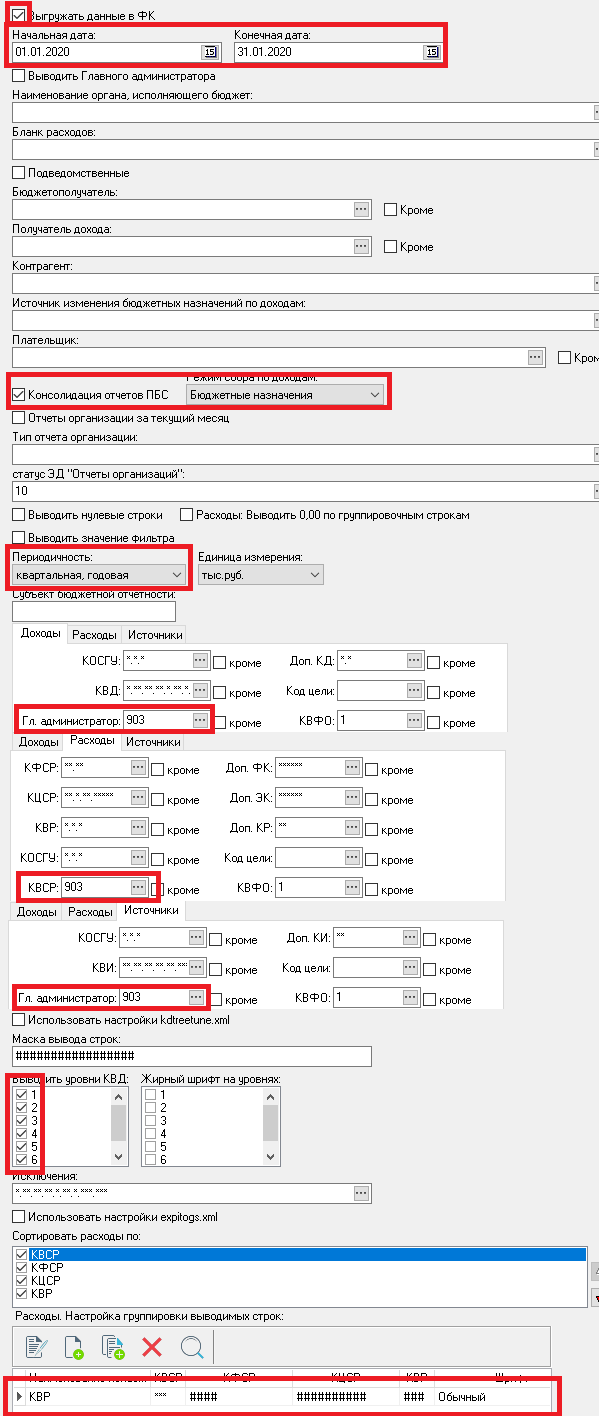Viewport: 600px width, 1416px height.
Task: Open lookup button next to КВИ field
Action: click(196, 968)
